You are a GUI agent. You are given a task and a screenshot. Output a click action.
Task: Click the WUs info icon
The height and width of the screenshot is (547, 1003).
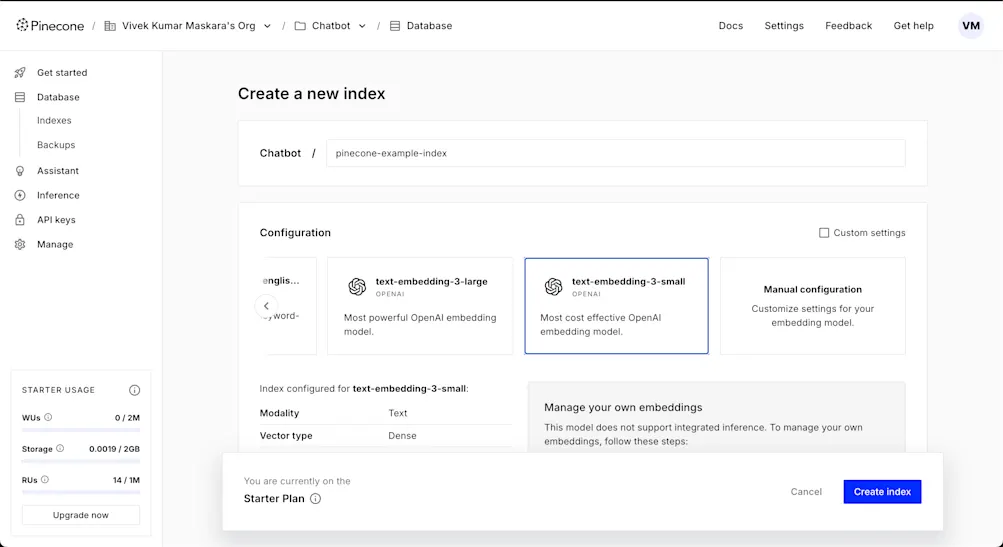click(x=48, y=417)
